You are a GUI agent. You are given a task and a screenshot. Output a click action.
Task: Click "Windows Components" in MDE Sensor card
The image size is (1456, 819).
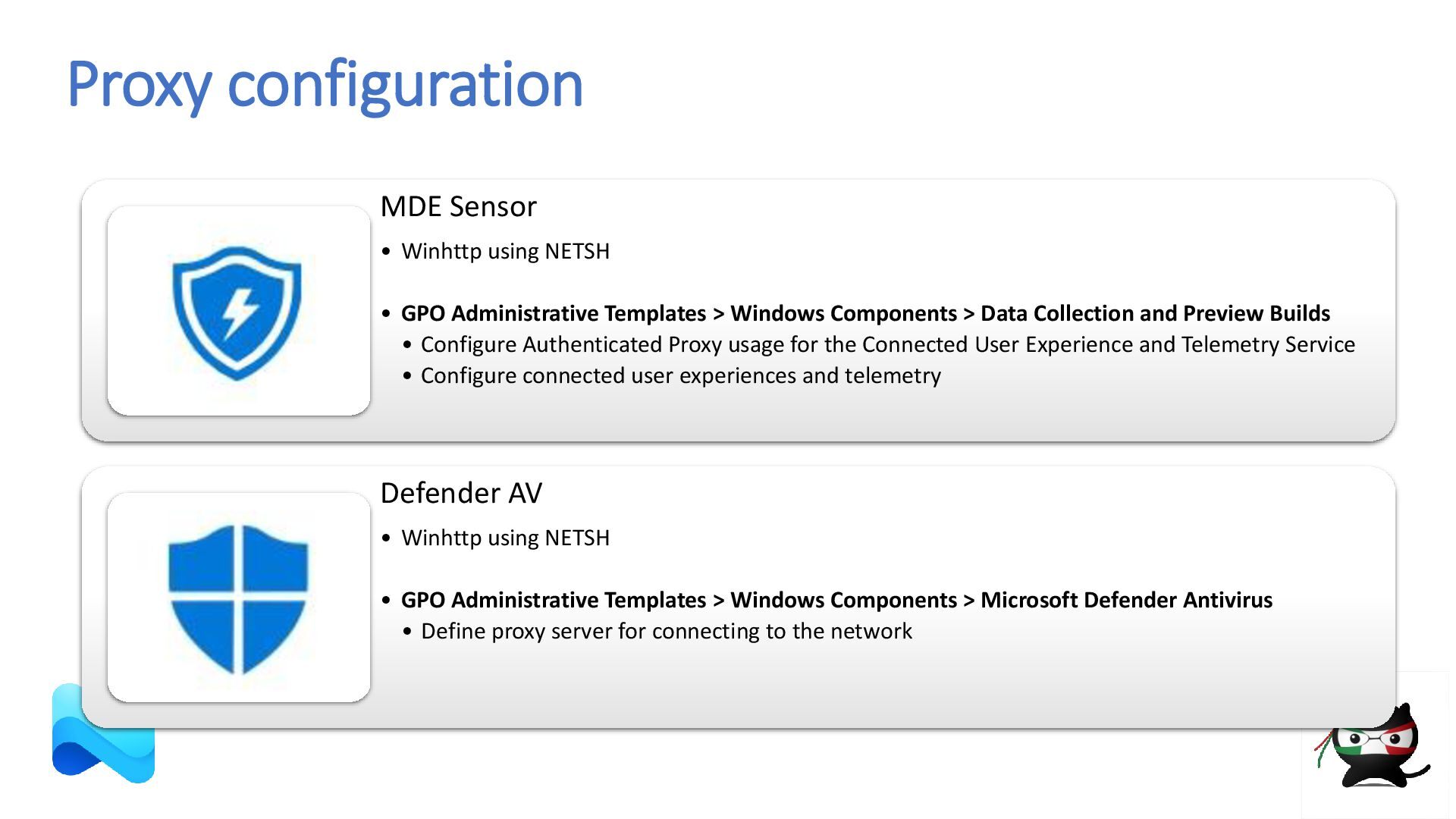(843, 313)
